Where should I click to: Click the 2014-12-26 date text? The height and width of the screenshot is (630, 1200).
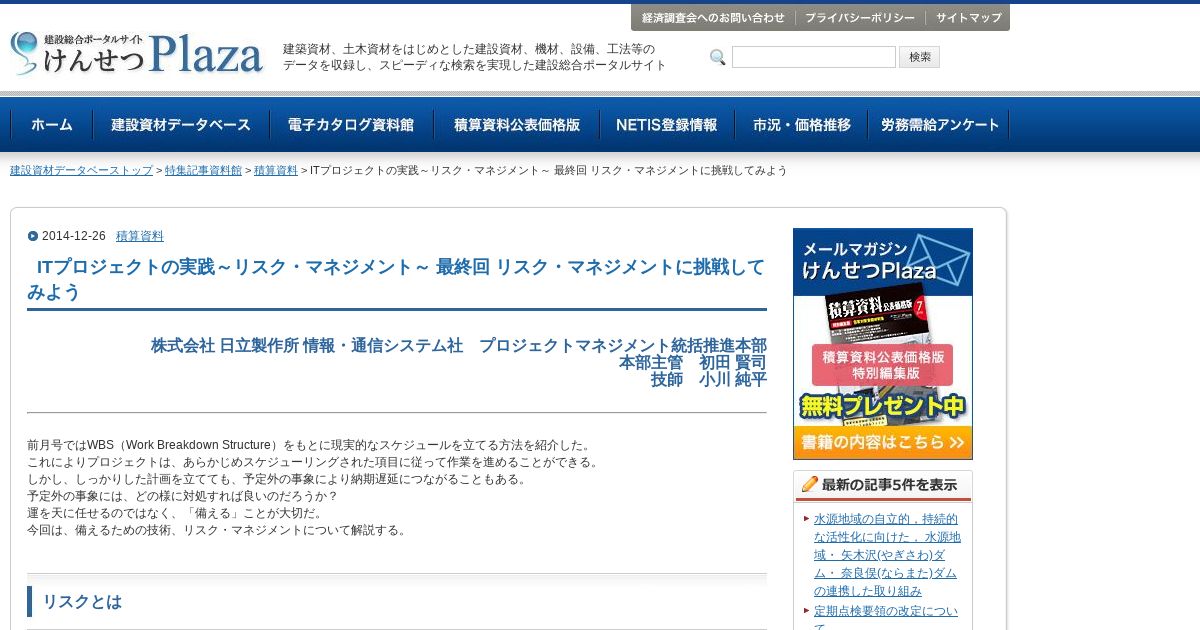(74, 236)
